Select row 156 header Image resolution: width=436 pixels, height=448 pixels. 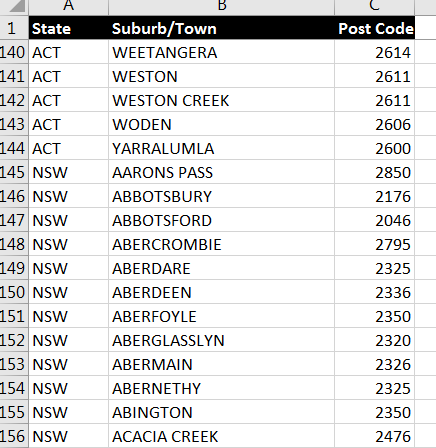click(14, 436)
